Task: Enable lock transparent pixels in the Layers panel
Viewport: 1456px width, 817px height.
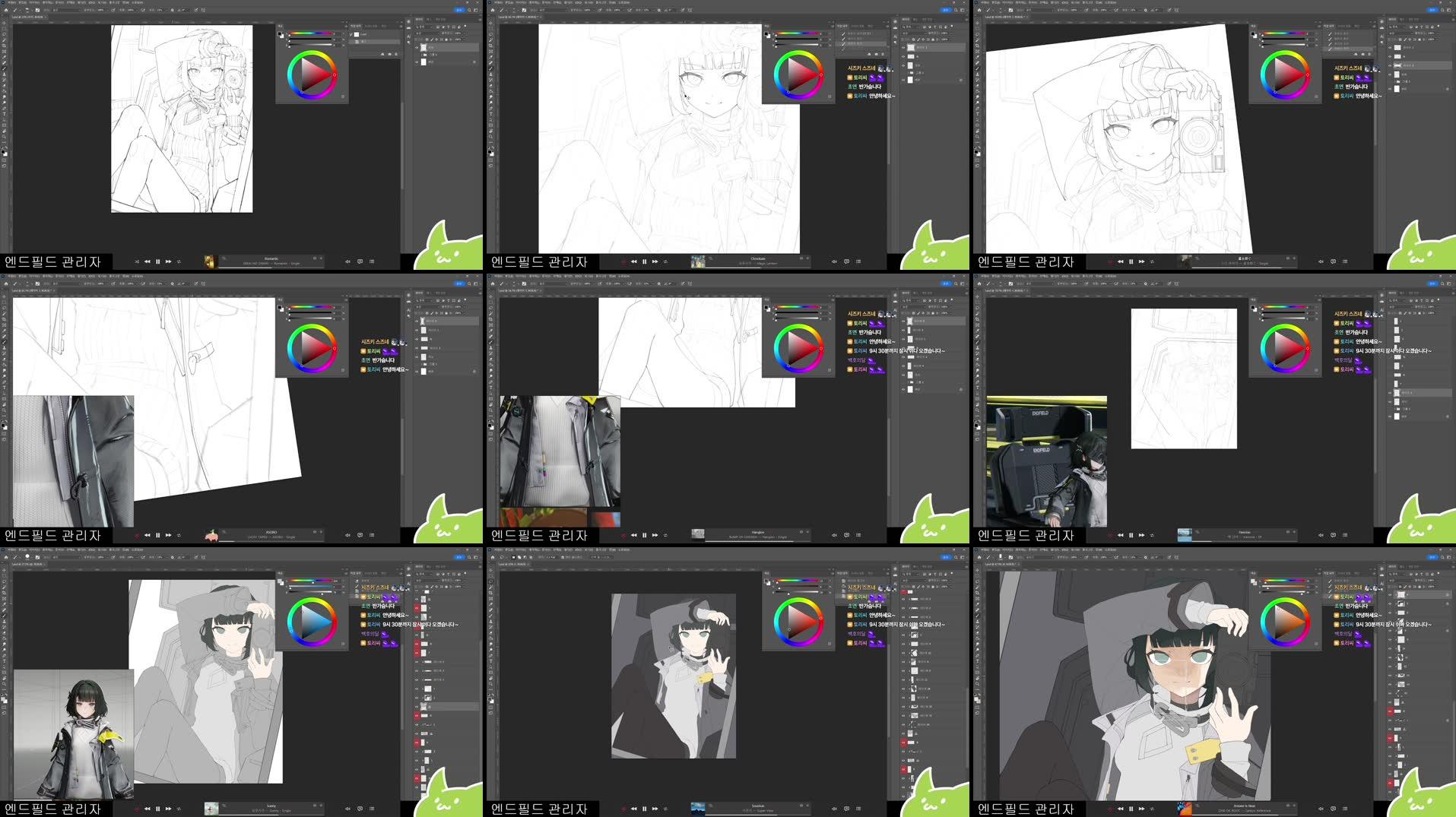Action: (427, 40)
